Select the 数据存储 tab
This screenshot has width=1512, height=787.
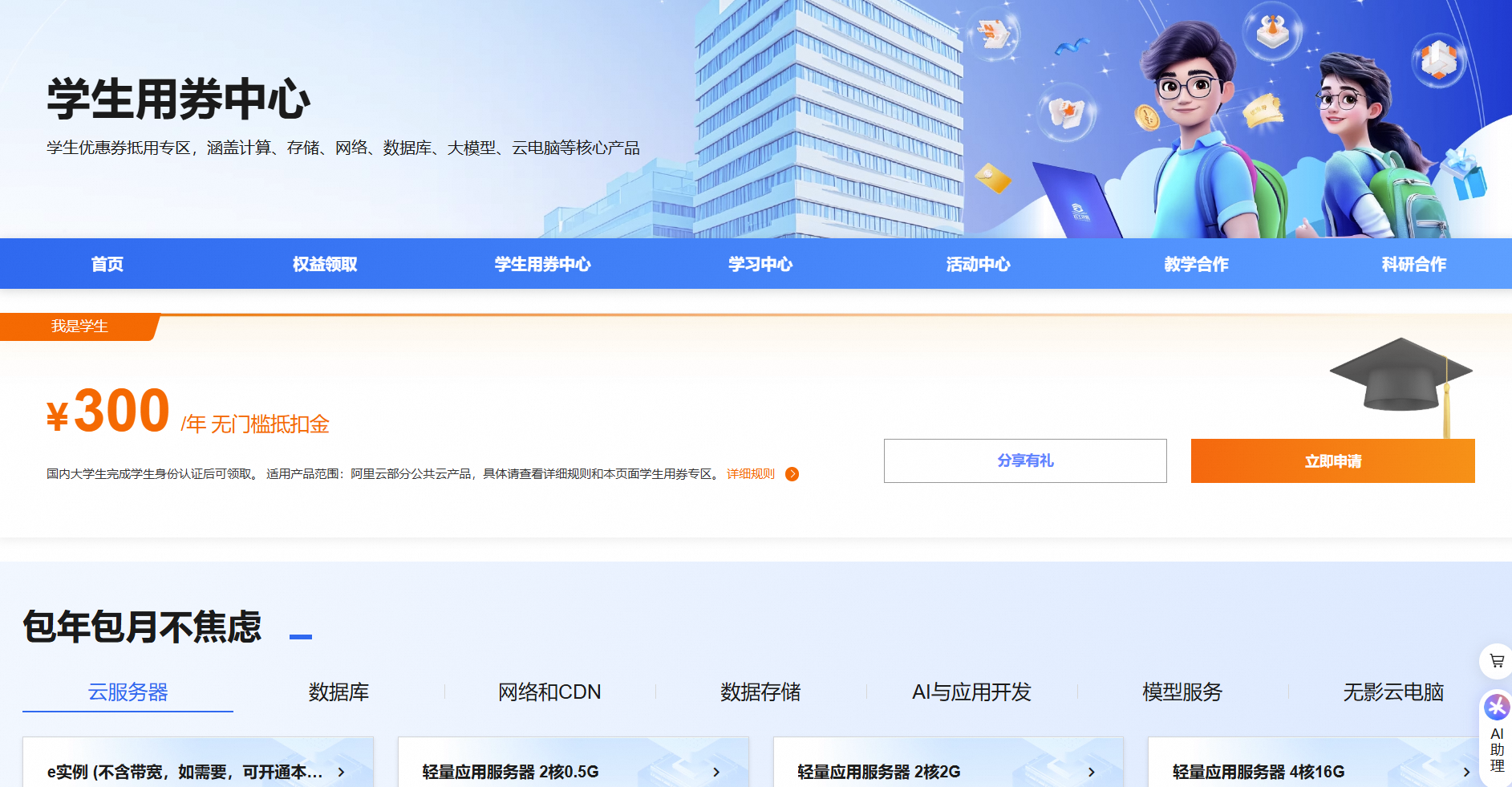(x=760, y=692)
